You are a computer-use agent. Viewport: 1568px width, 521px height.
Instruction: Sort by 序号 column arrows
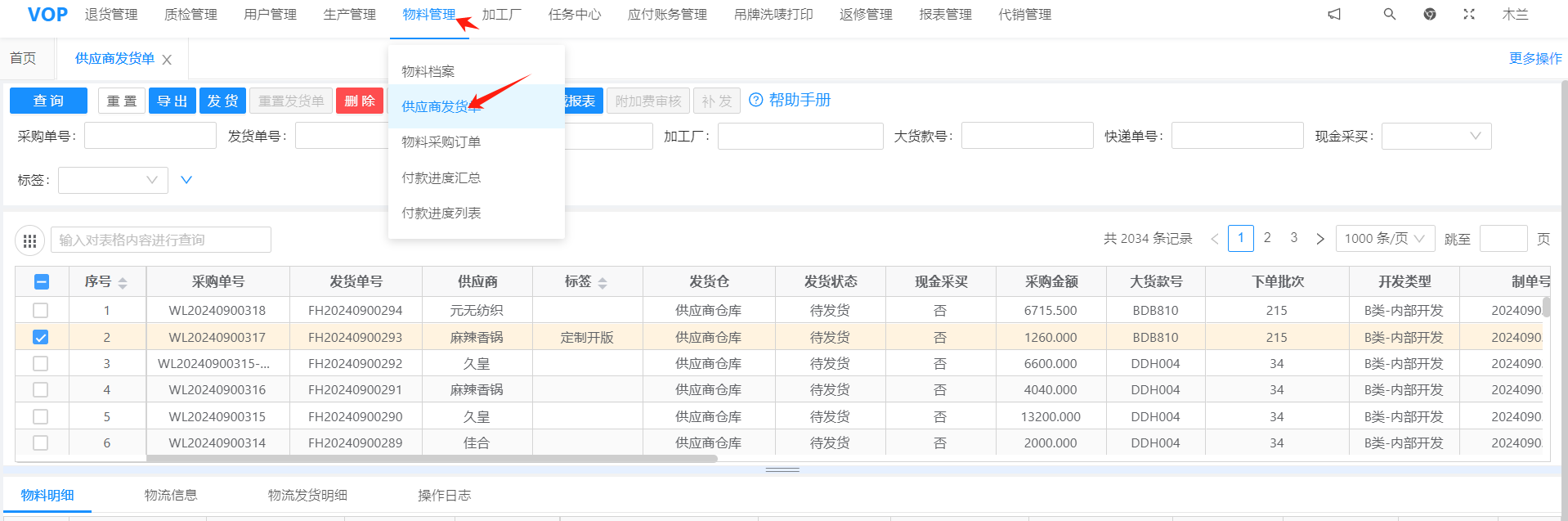click(123, 283)
